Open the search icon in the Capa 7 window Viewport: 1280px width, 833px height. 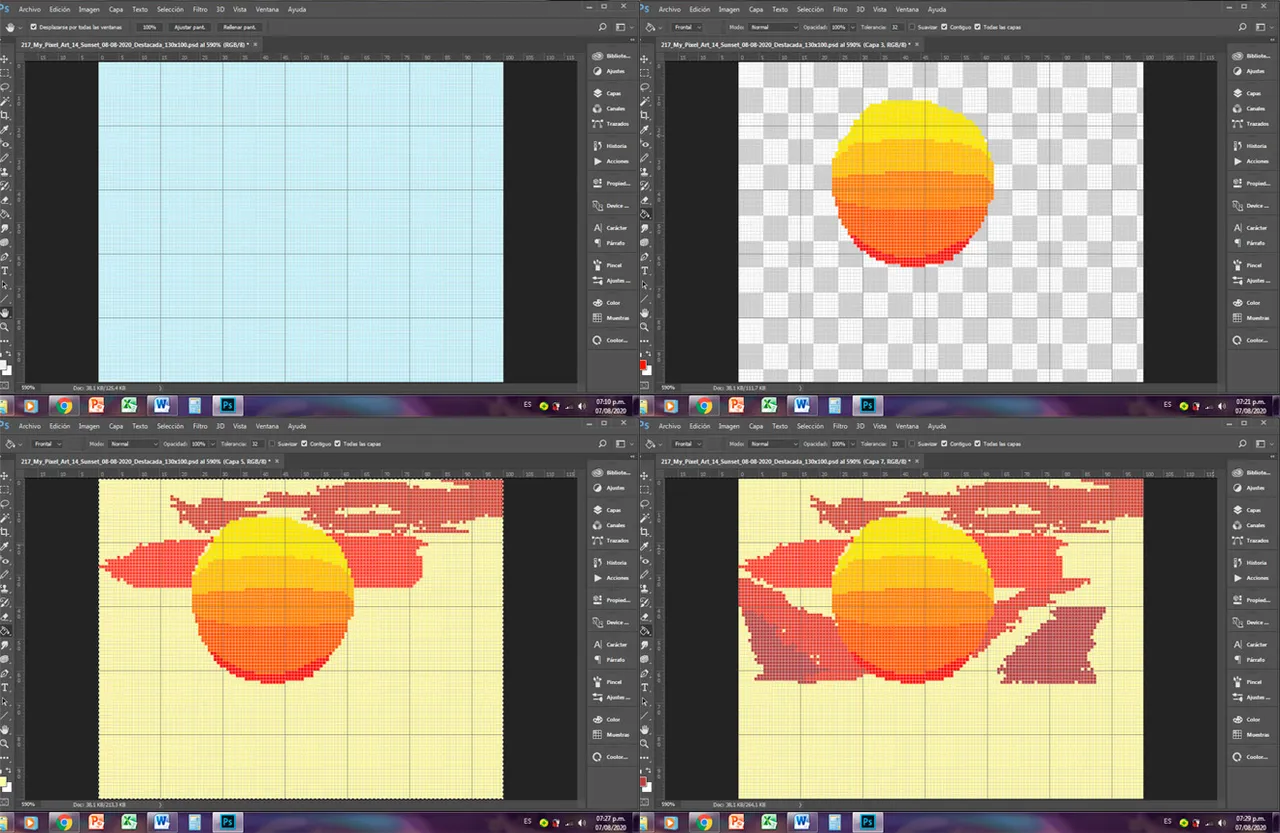1242,444
